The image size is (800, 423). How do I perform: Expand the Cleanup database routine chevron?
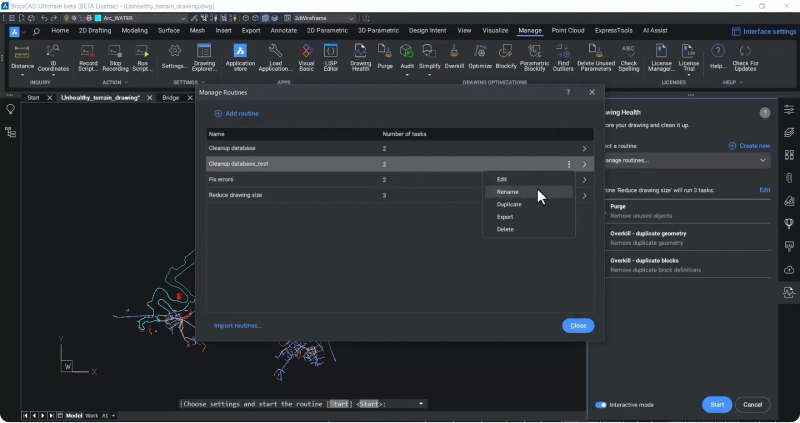click(x=584, y=148)
